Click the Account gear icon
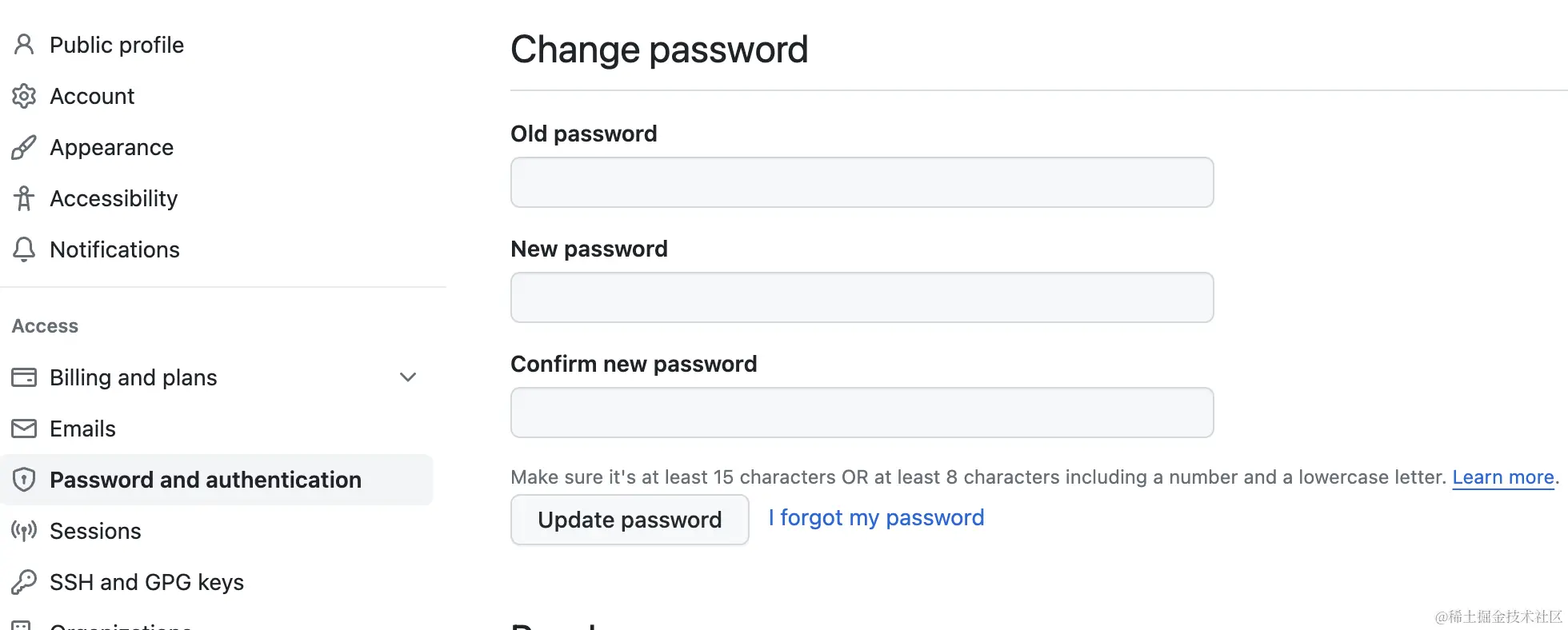This screenshot has width=1568, height=630. tap(24, 96)
